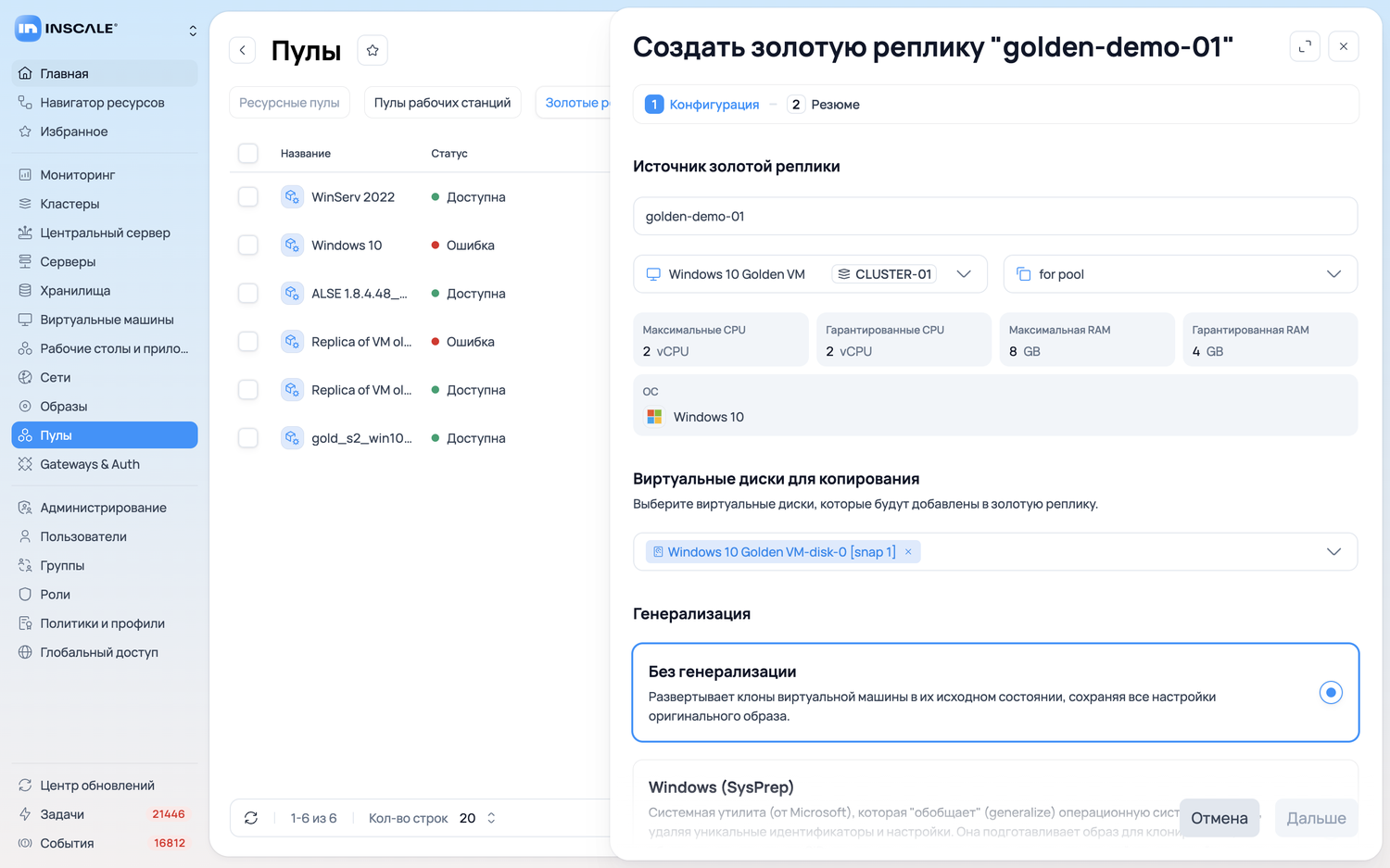
Task: Select the Без генерализации radio option
Action: 1331,692
